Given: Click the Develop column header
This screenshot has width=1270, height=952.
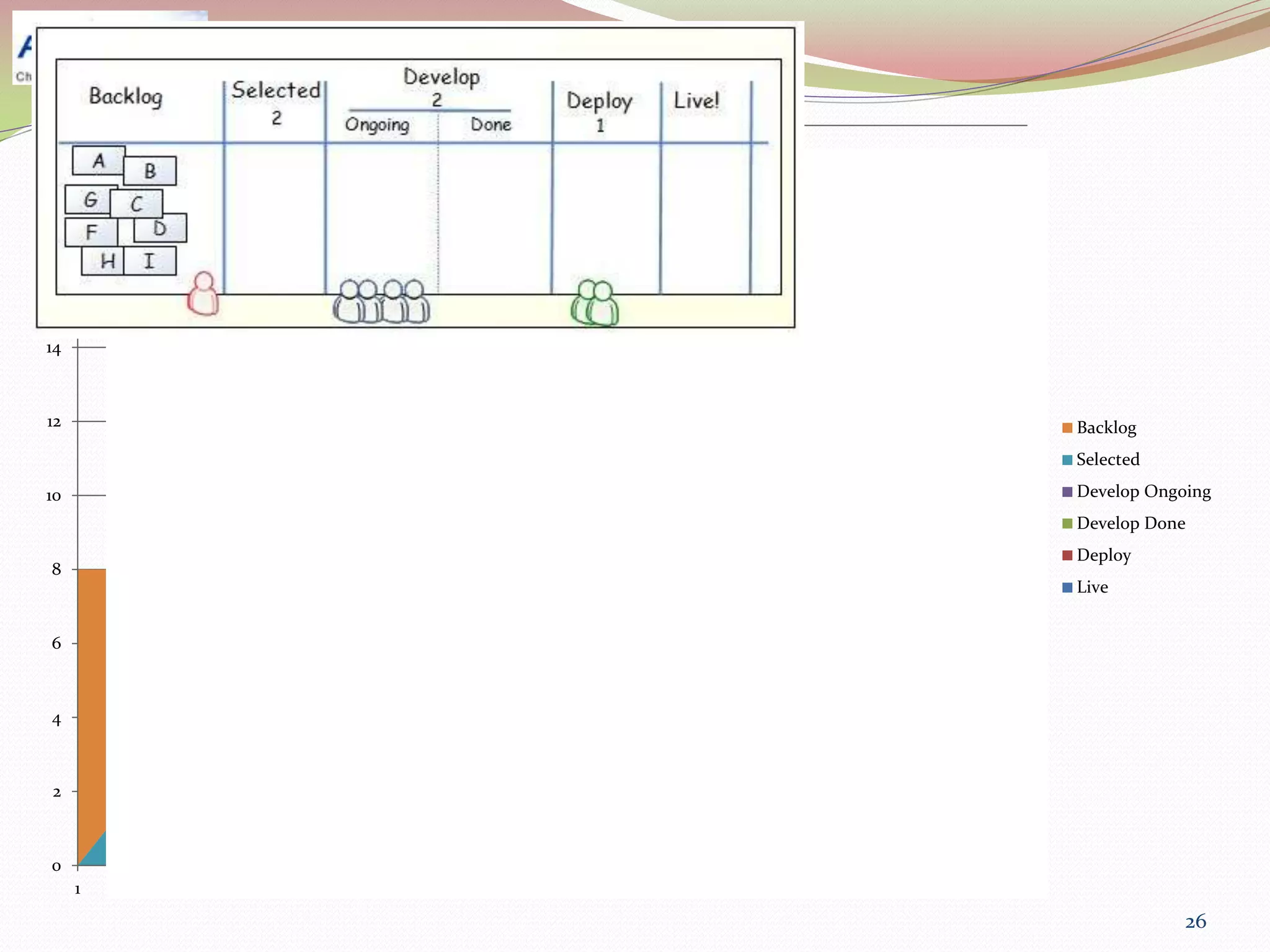Looking at the screenshot, I should tap(442, 77).
